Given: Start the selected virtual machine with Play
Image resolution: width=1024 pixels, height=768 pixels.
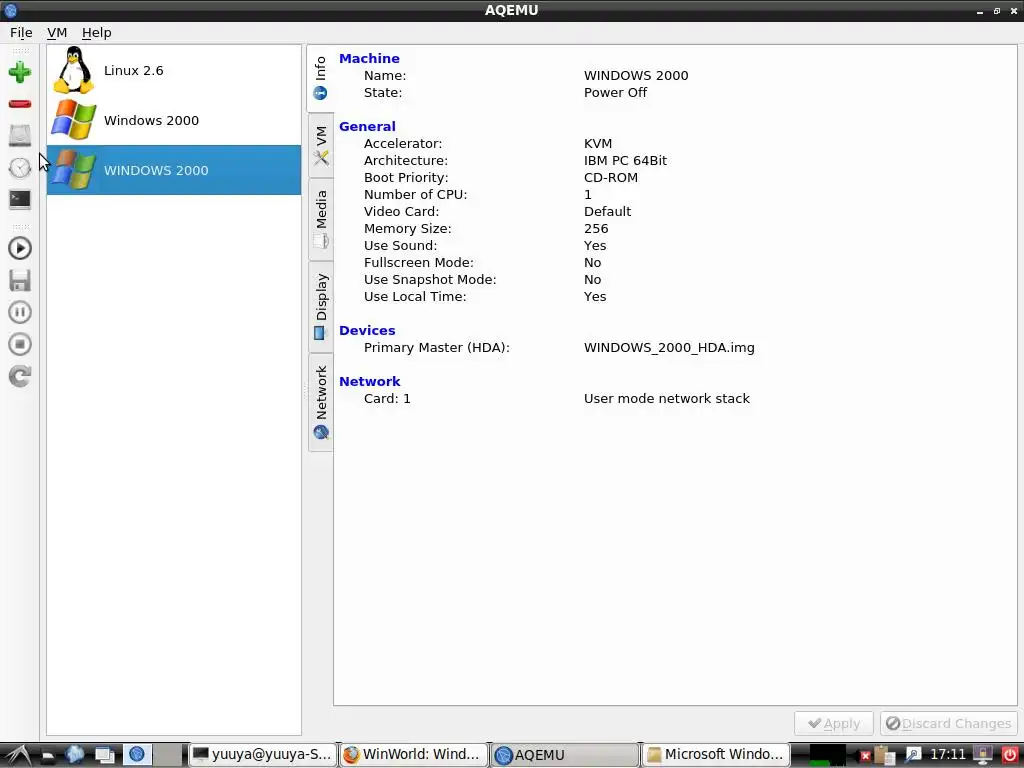Looking at the screenshot, I should [x=20, y=248].
